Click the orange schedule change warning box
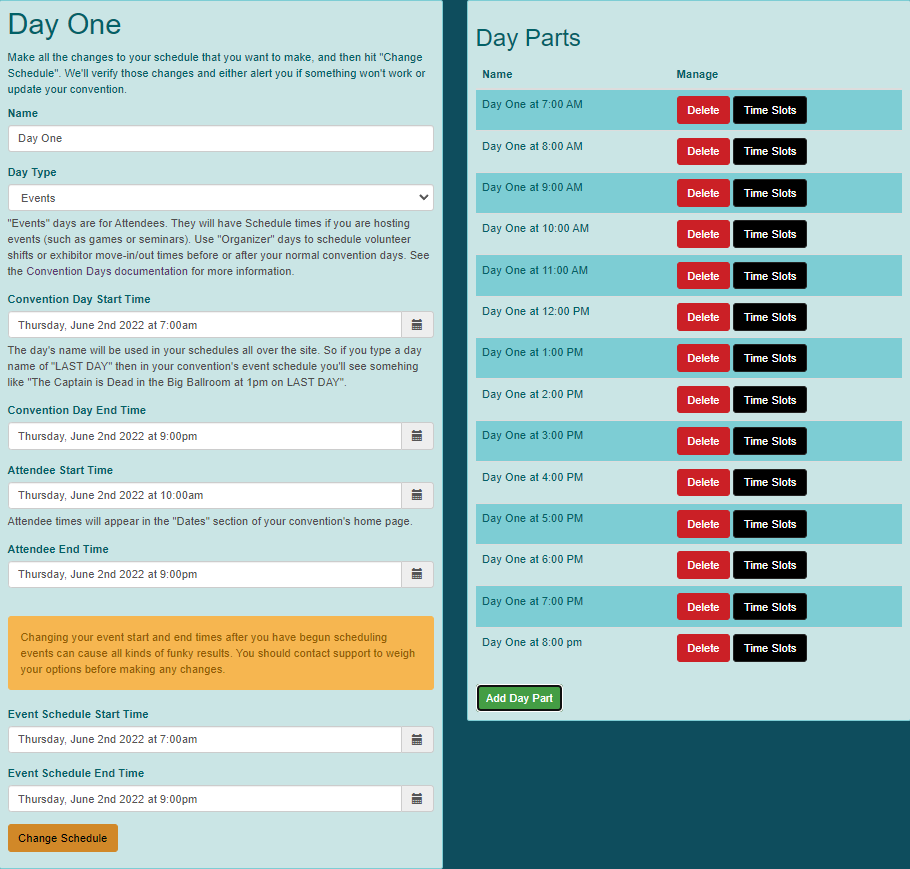 [221, 653]
